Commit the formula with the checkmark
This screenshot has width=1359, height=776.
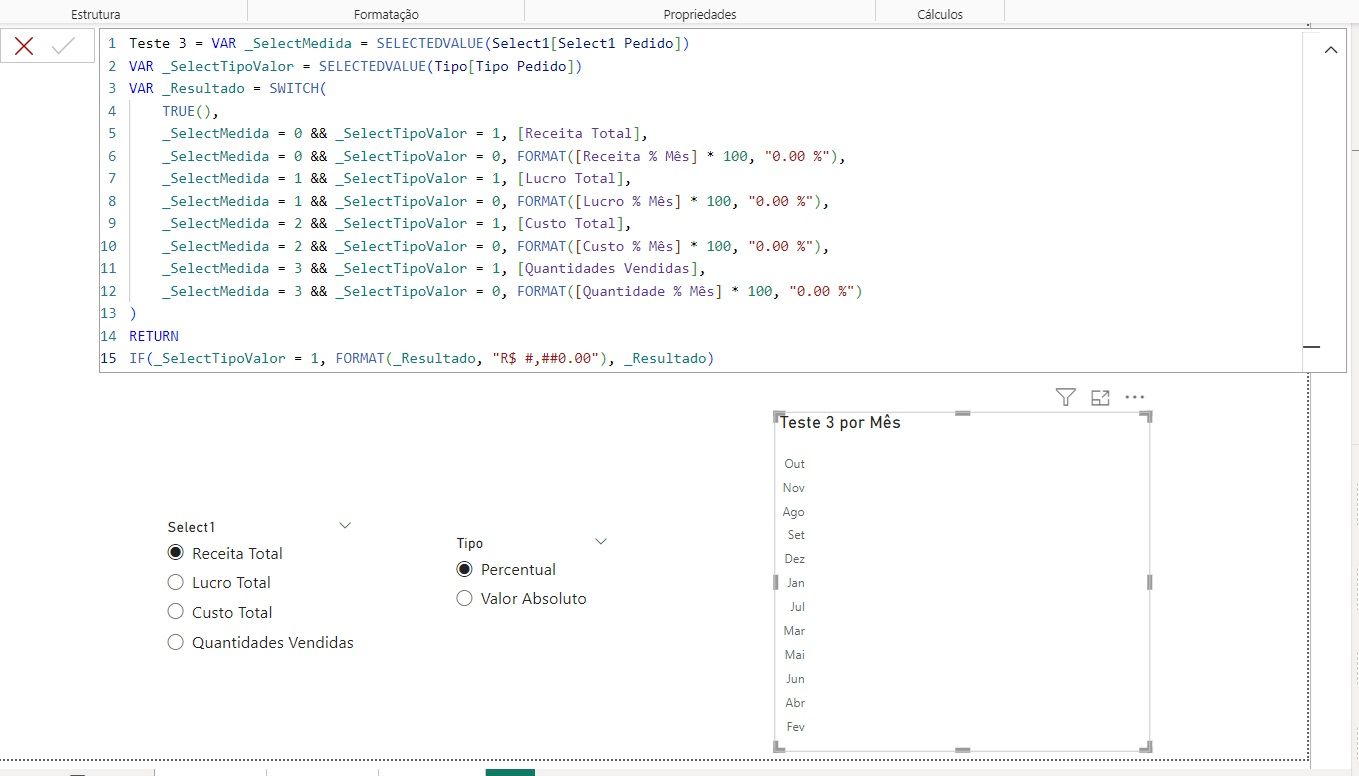coord(64,46)
